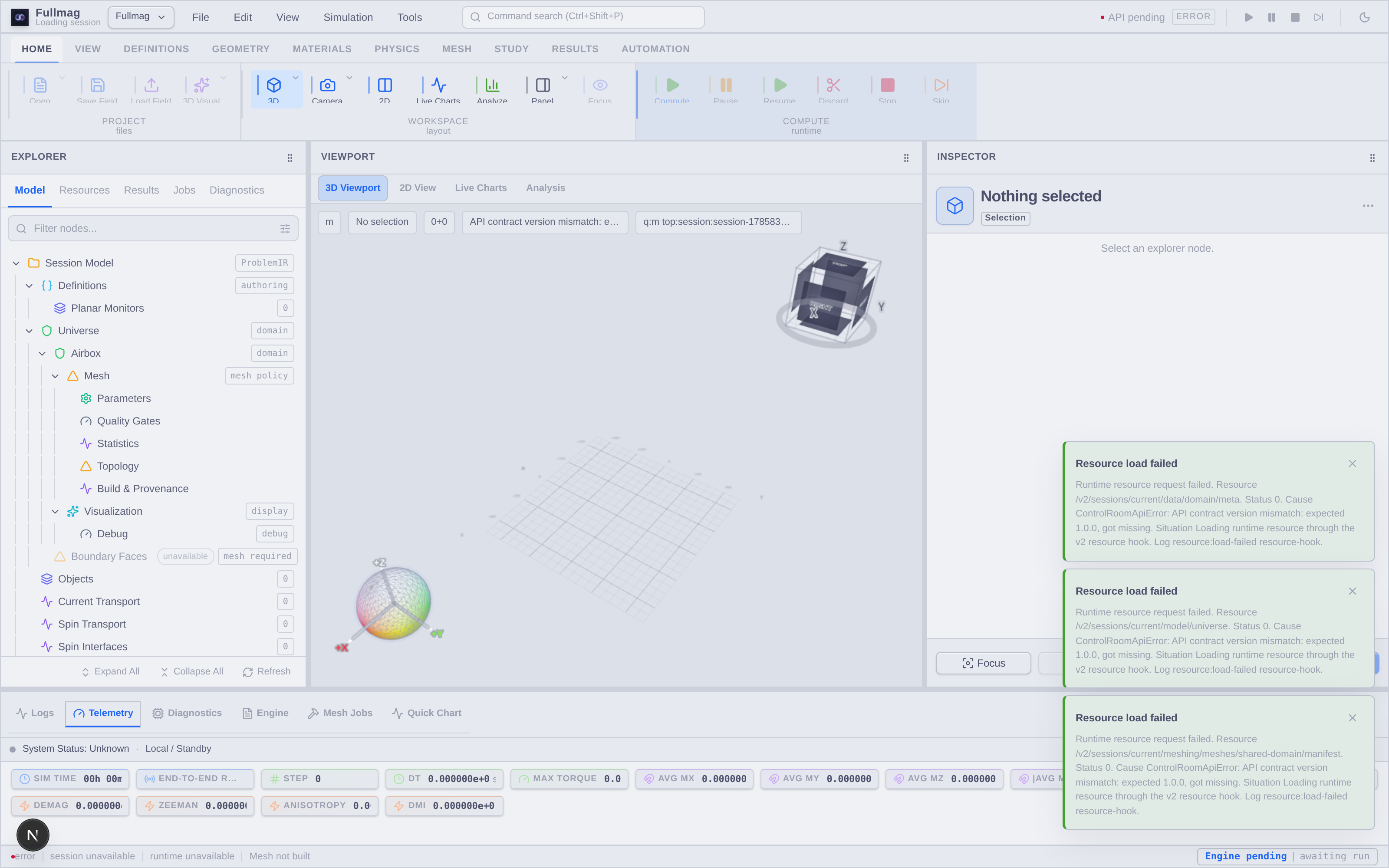The width and height of the screenshot is (1389, 868).
Task: Open the dropdown arrow beside Camera
Action: pyautogui.click(x=349, y=78)
